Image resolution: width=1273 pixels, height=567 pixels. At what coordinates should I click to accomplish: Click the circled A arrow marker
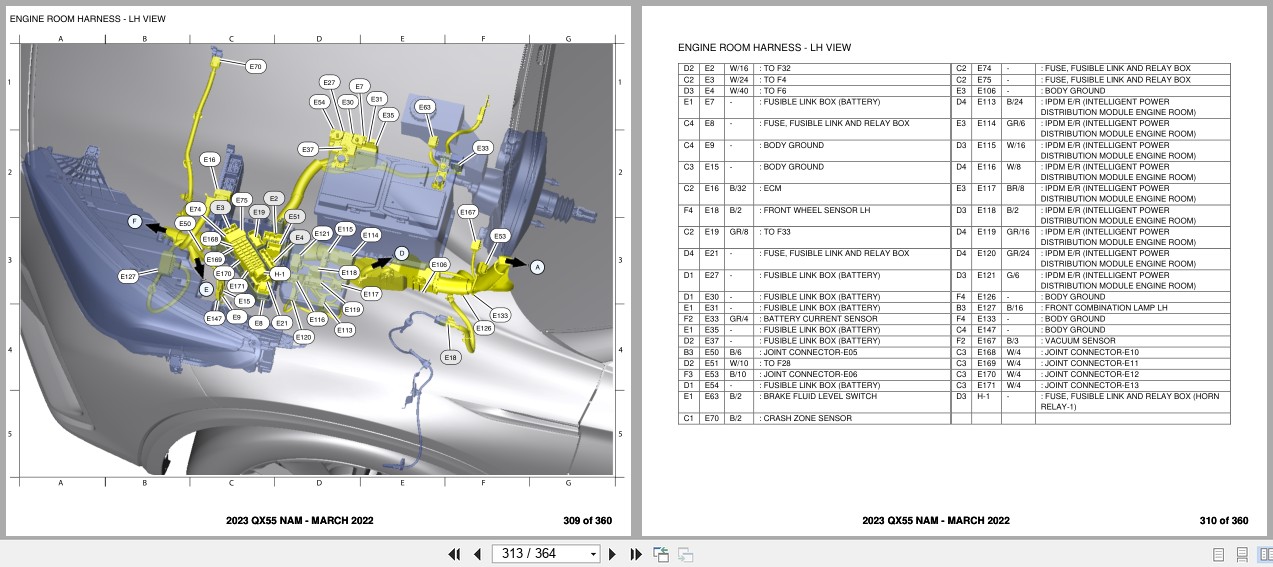point(537,267)
